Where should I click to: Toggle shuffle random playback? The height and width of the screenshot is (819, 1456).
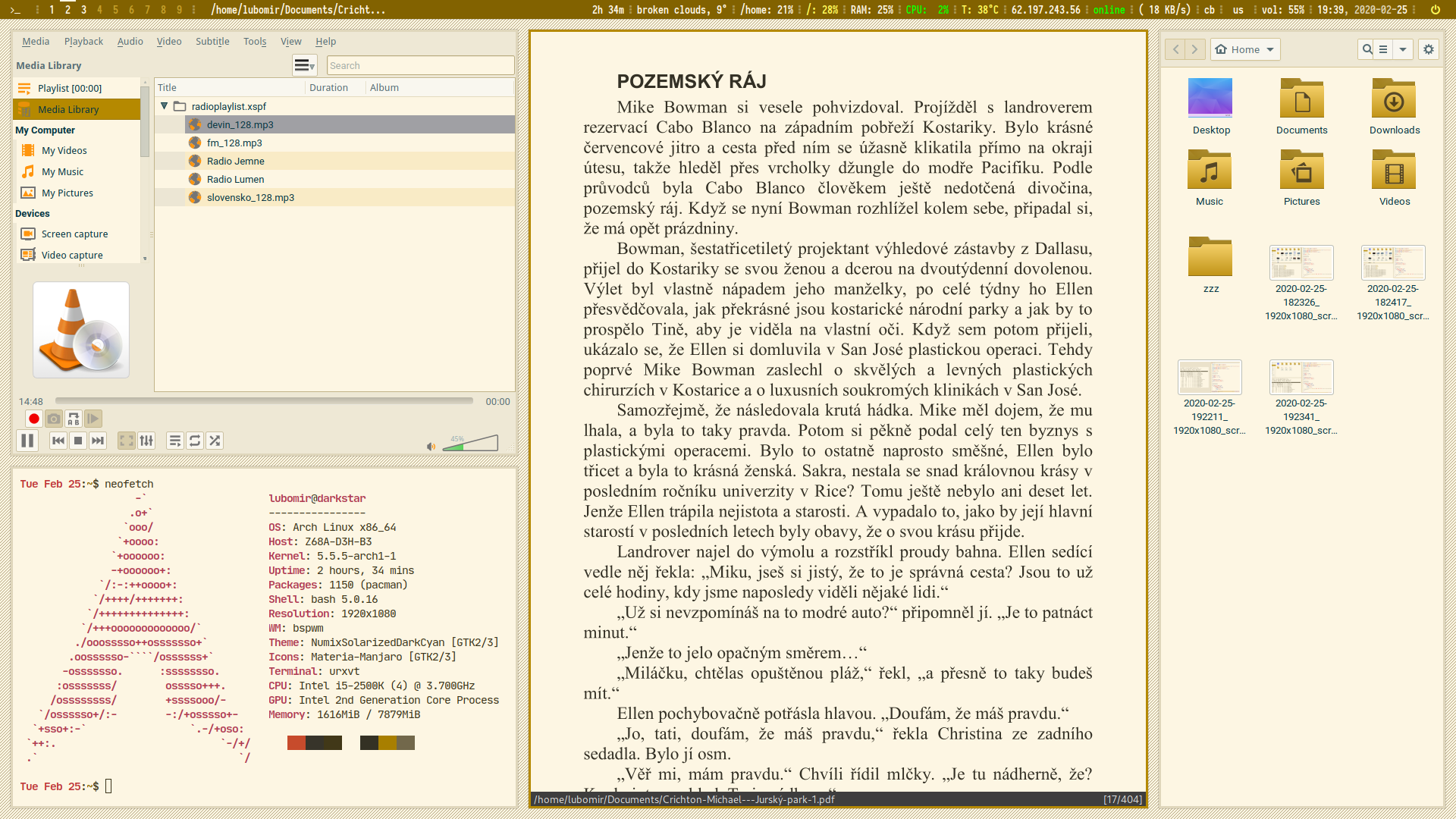[215, 441]
